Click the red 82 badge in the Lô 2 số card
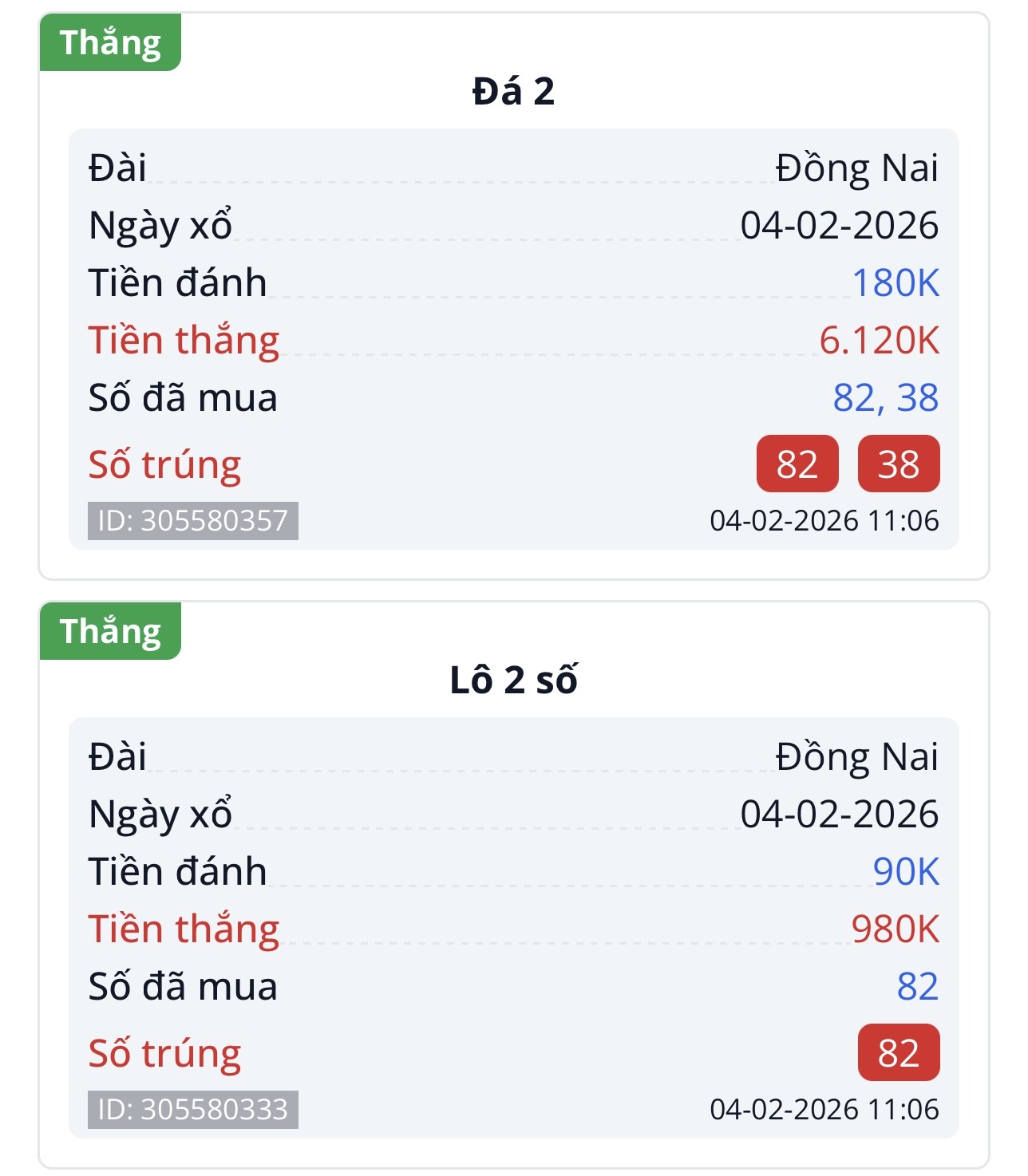 tap(898, 1053)
